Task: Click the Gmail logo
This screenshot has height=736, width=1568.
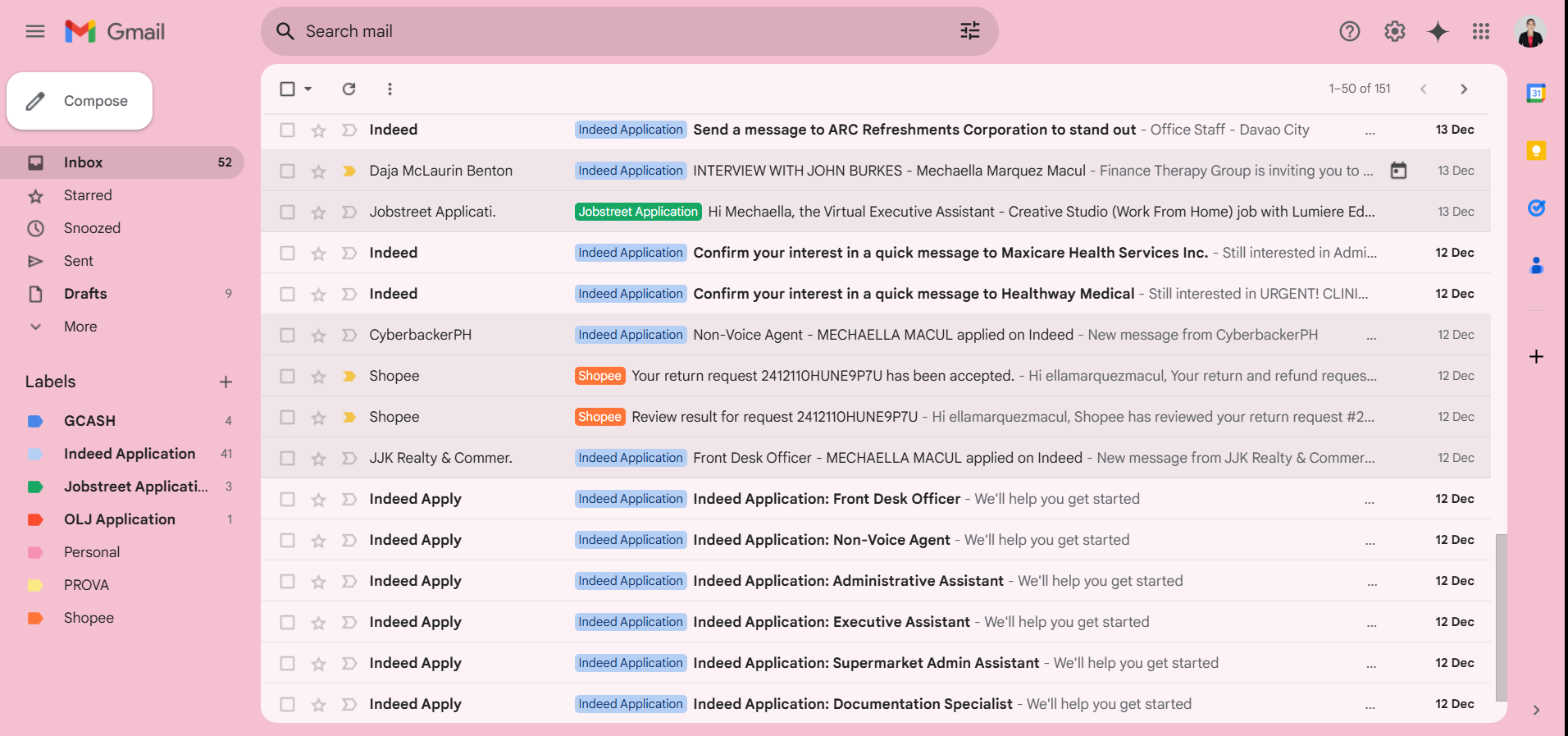Action: (115, 31)
